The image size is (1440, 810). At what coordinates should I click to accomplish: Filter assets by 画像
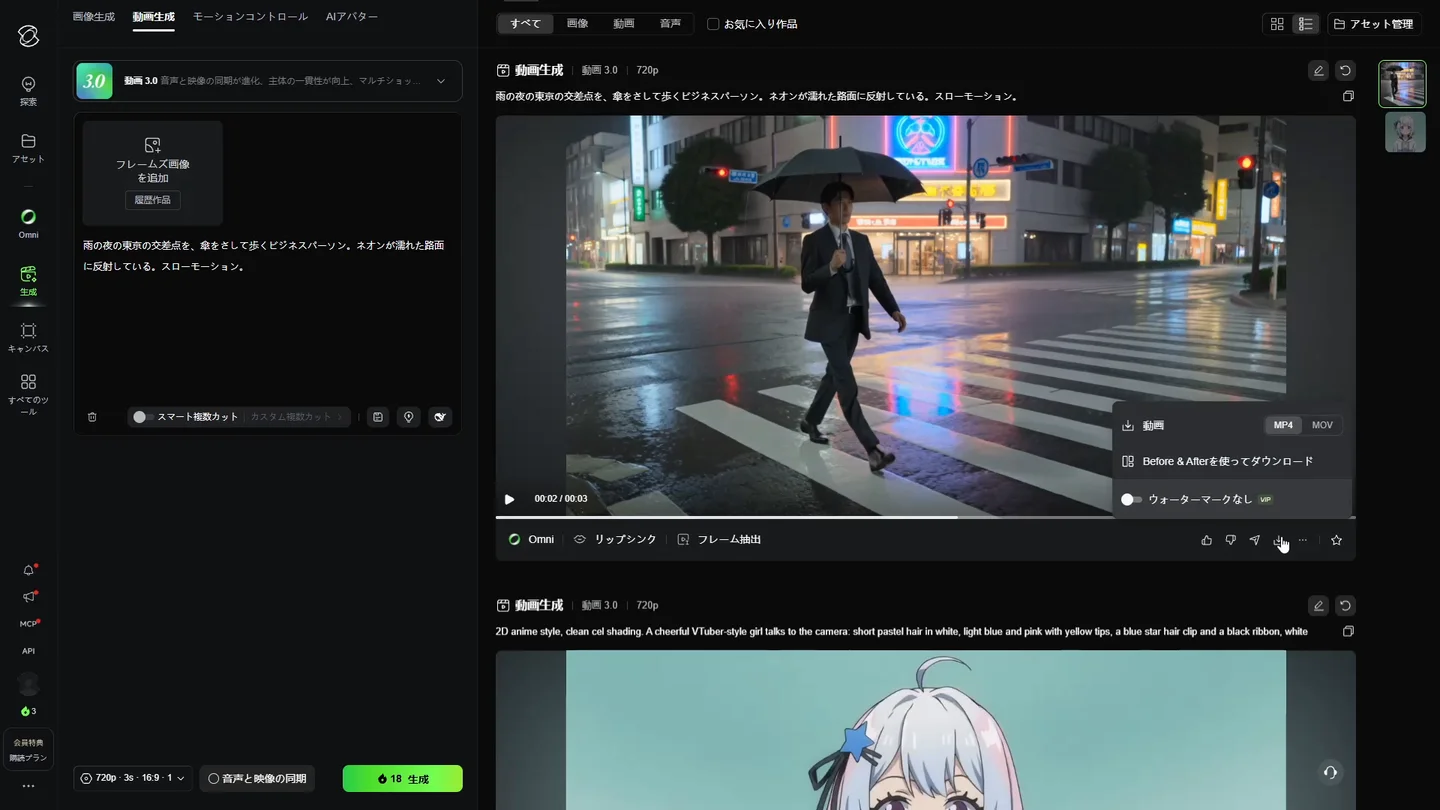[577, 24]
